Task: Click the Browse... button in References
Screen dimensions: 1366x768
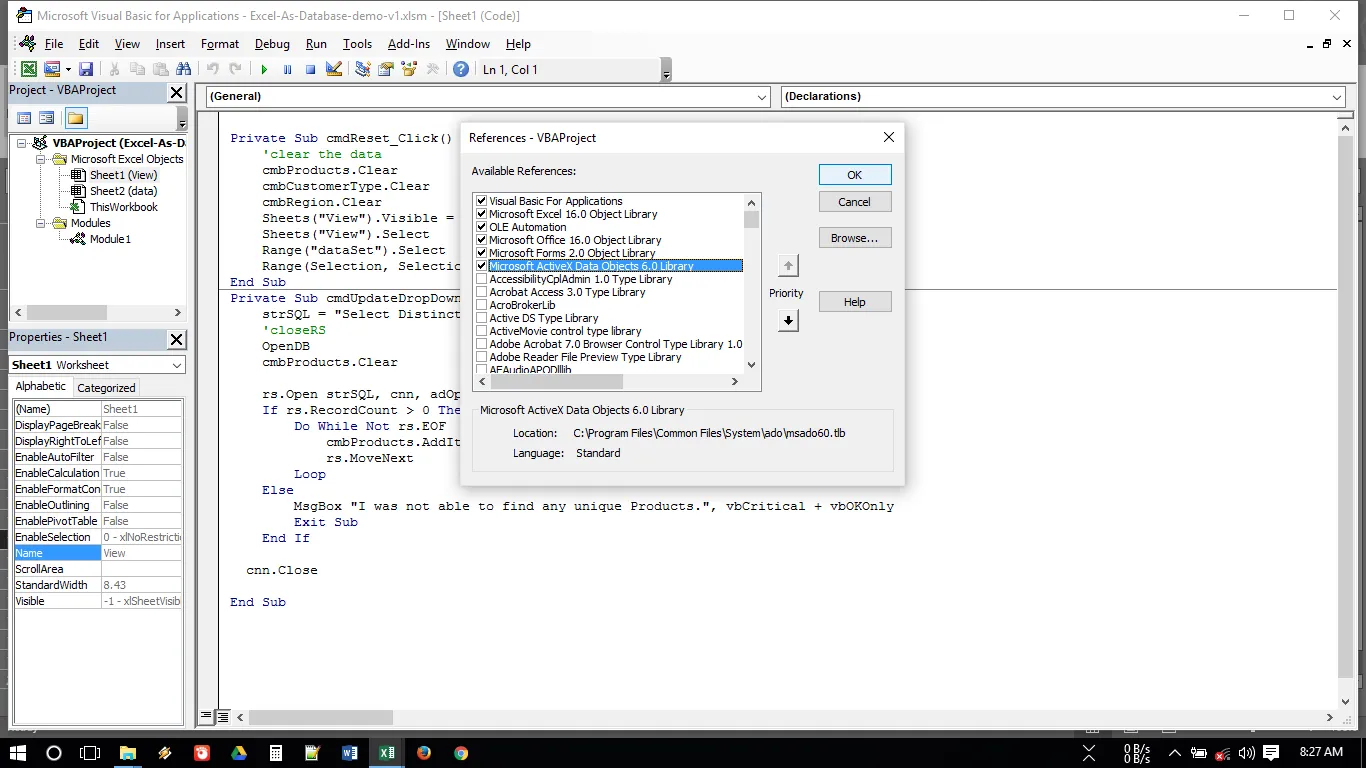Action: [x=854, y=238]
